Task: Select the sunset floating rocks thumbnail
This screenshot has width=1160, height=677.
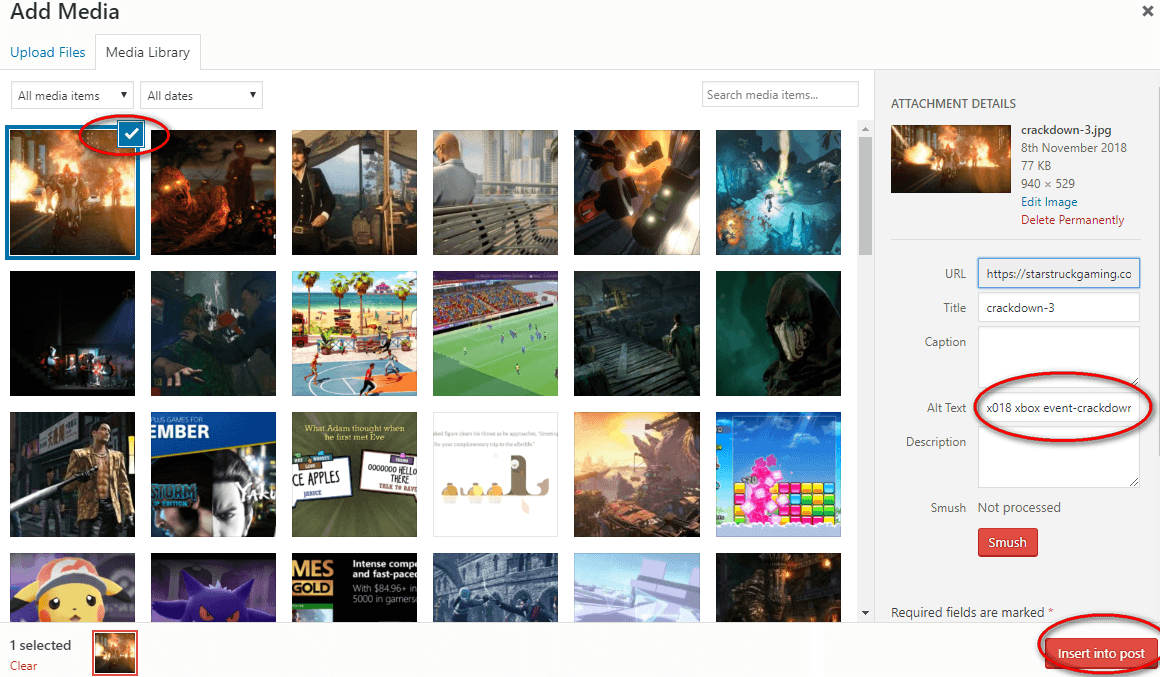Action: pyautogui.click(x=637, y=474)
